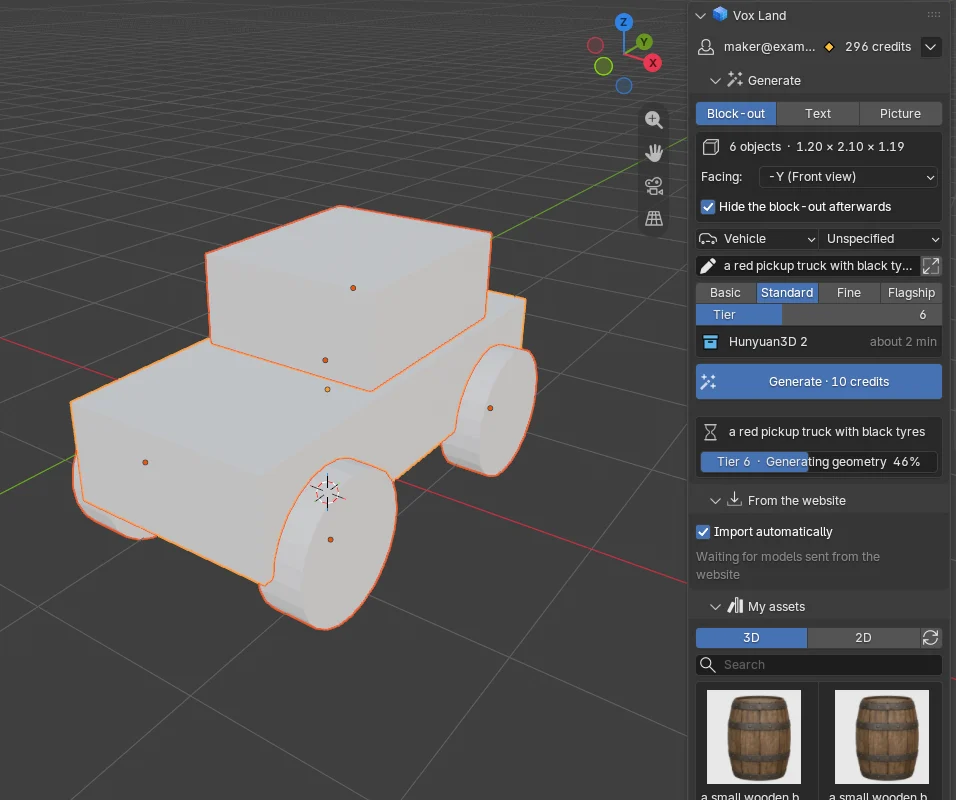Uncheck Hide the block-out afterwards

point(708,207)
